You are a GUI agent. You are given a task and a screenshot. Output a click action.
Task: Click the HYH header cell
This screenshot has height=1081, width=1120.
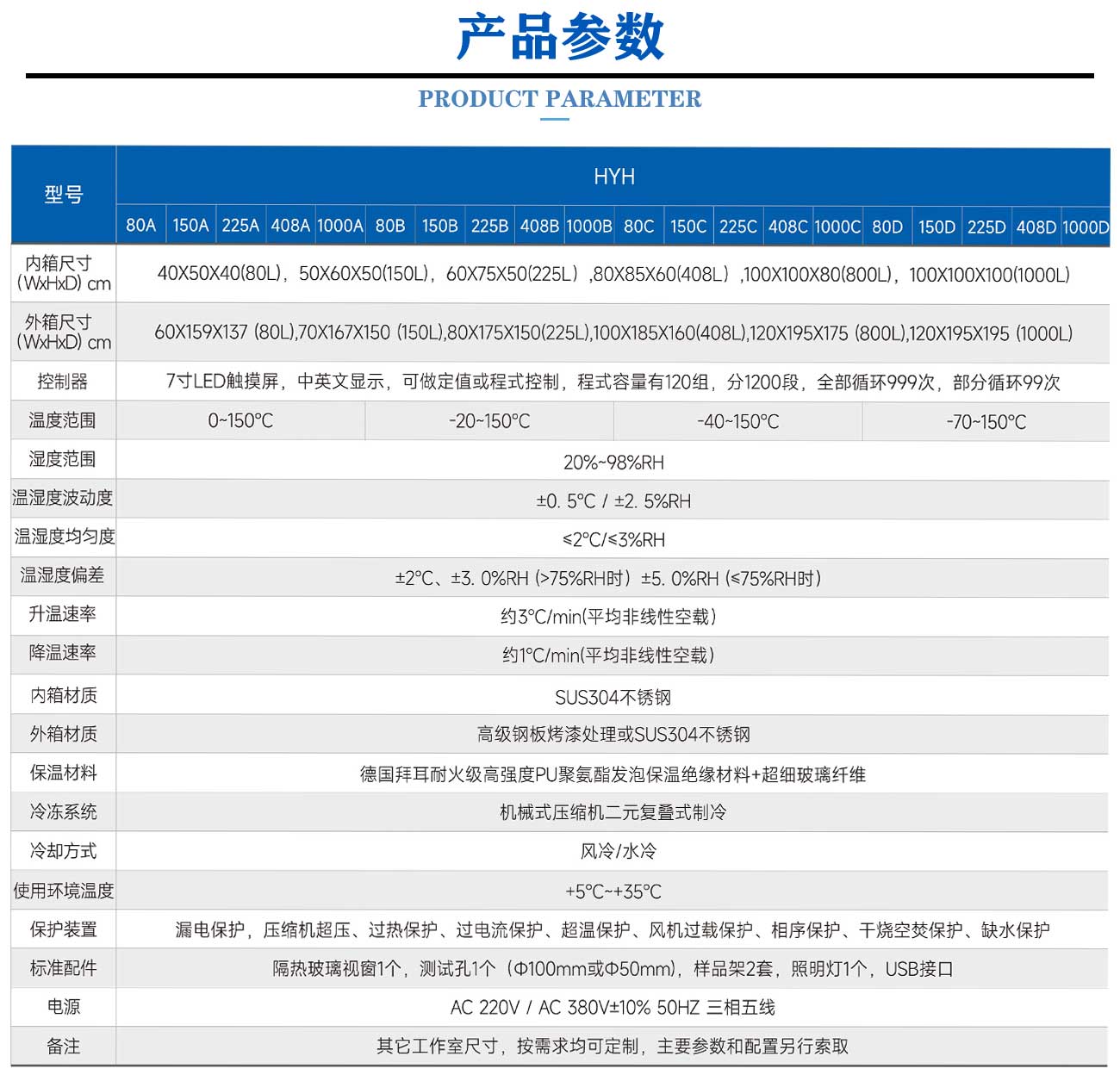click(x=613, y=177)
